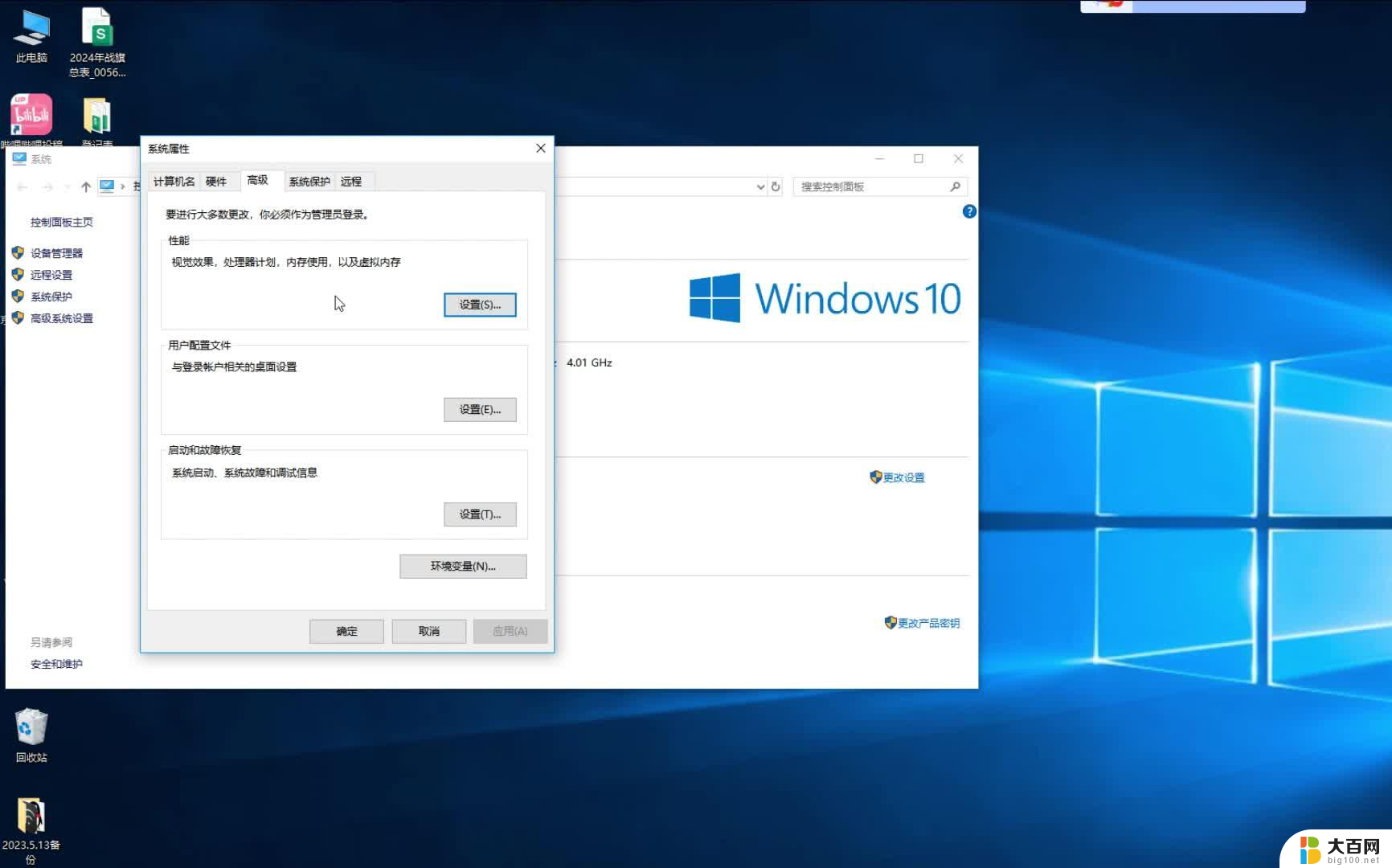Open 远程设置 link in sidebar
The image size is (1392, 868).
click(51, 275)
